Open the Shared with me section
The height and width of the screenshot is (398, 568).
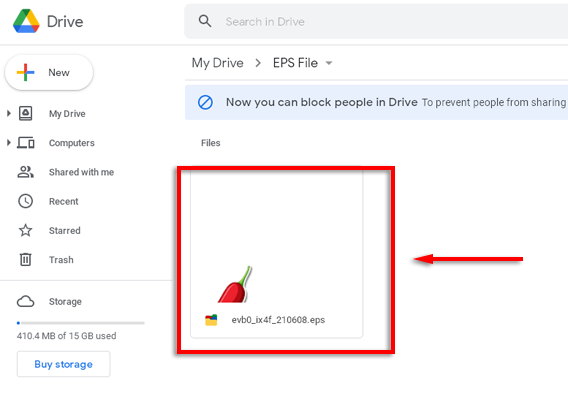[x=82, y=172]
